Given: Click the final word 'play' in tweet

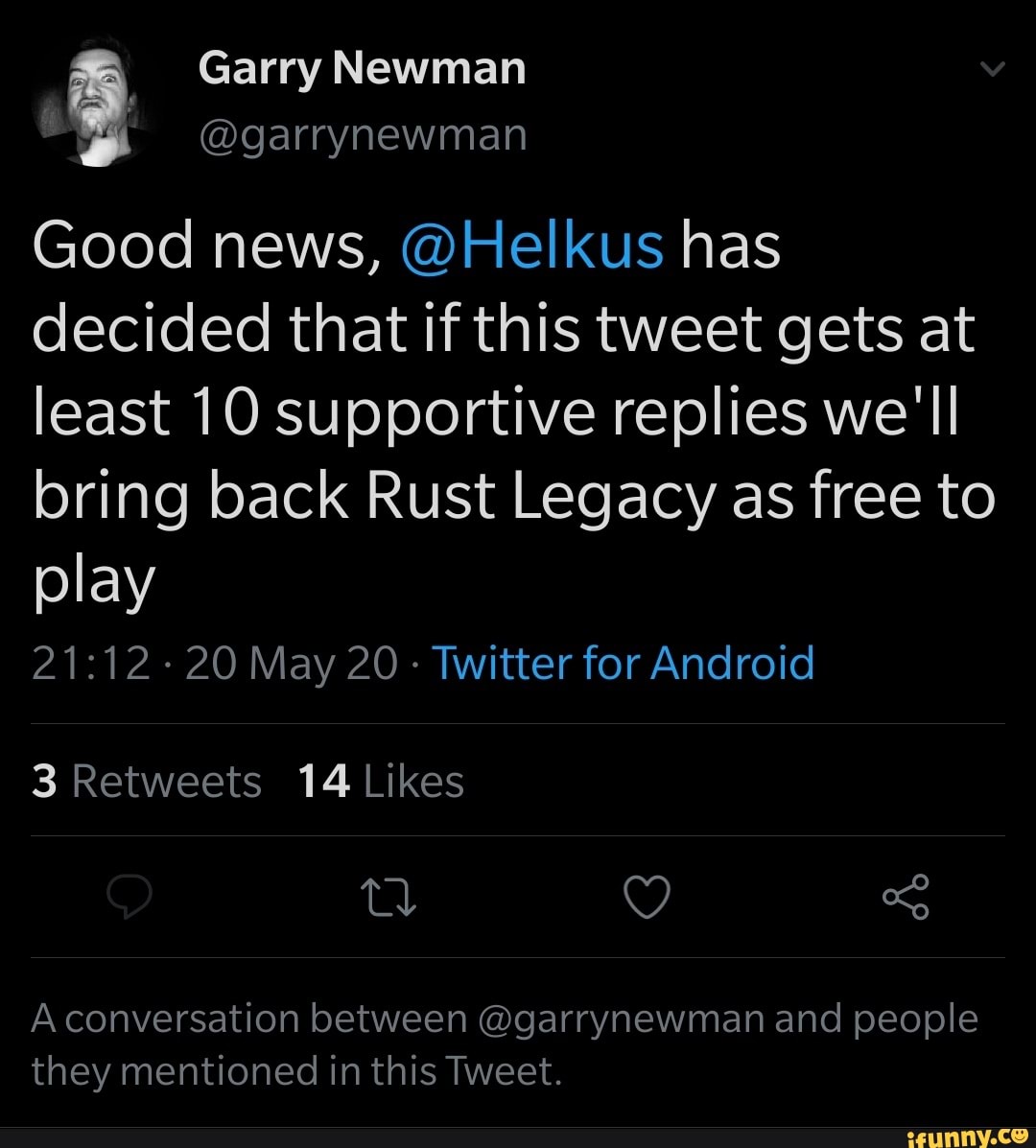Looking at the screenshot, I should [x=93, y=583].
